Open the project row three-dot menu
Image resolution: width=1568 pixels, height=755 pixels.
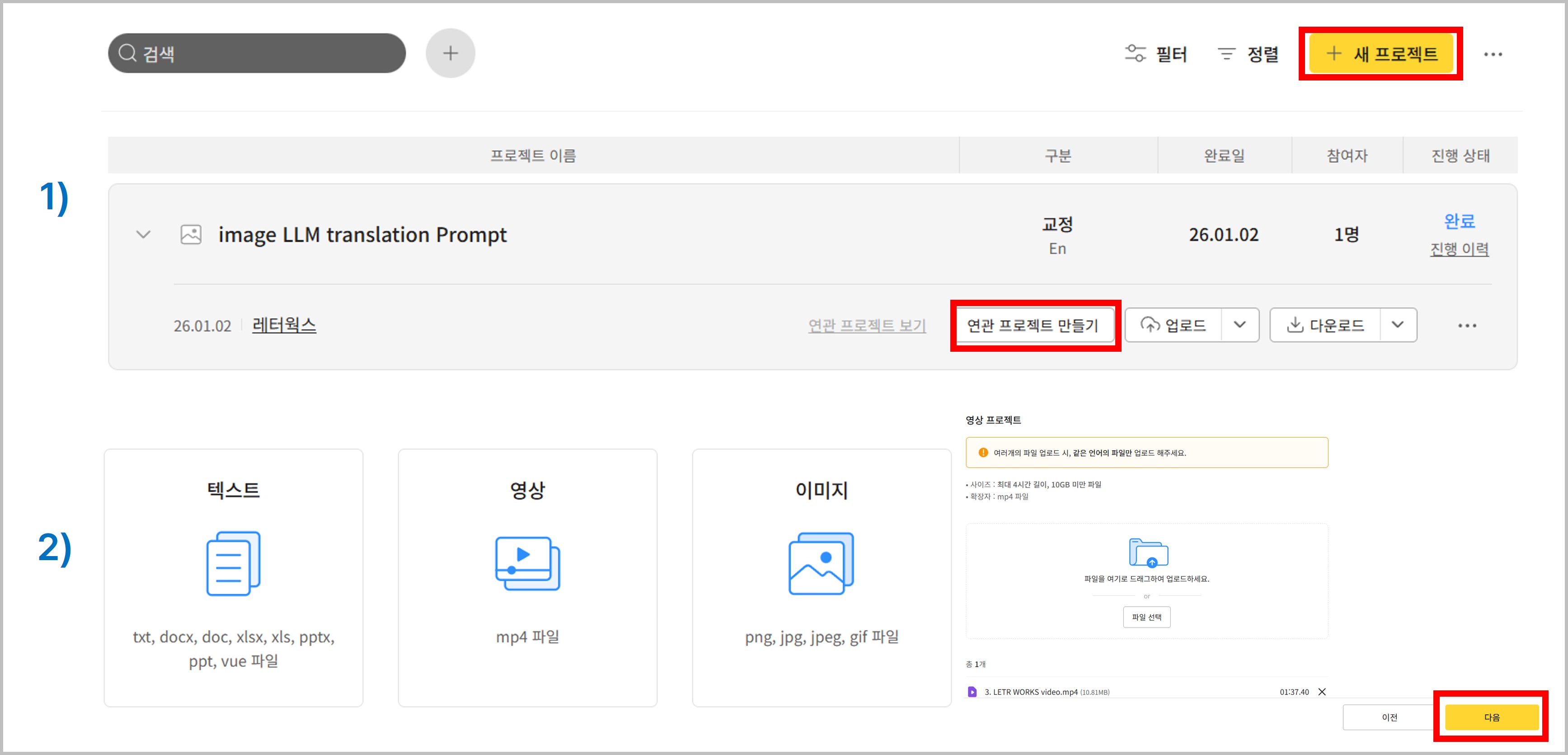click(1466, 326)
